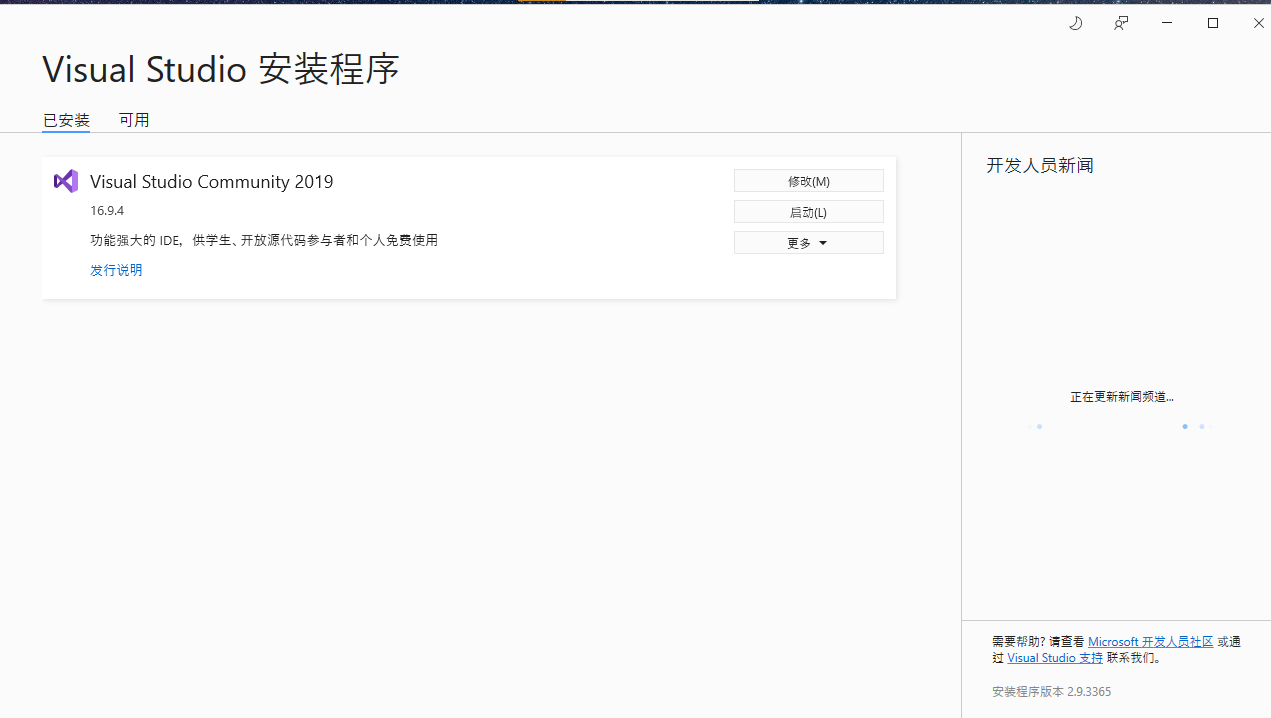Select the person-with-speech-bubble feedback icon
The image size is (1271, 718).
click(x=1120, y=22)
